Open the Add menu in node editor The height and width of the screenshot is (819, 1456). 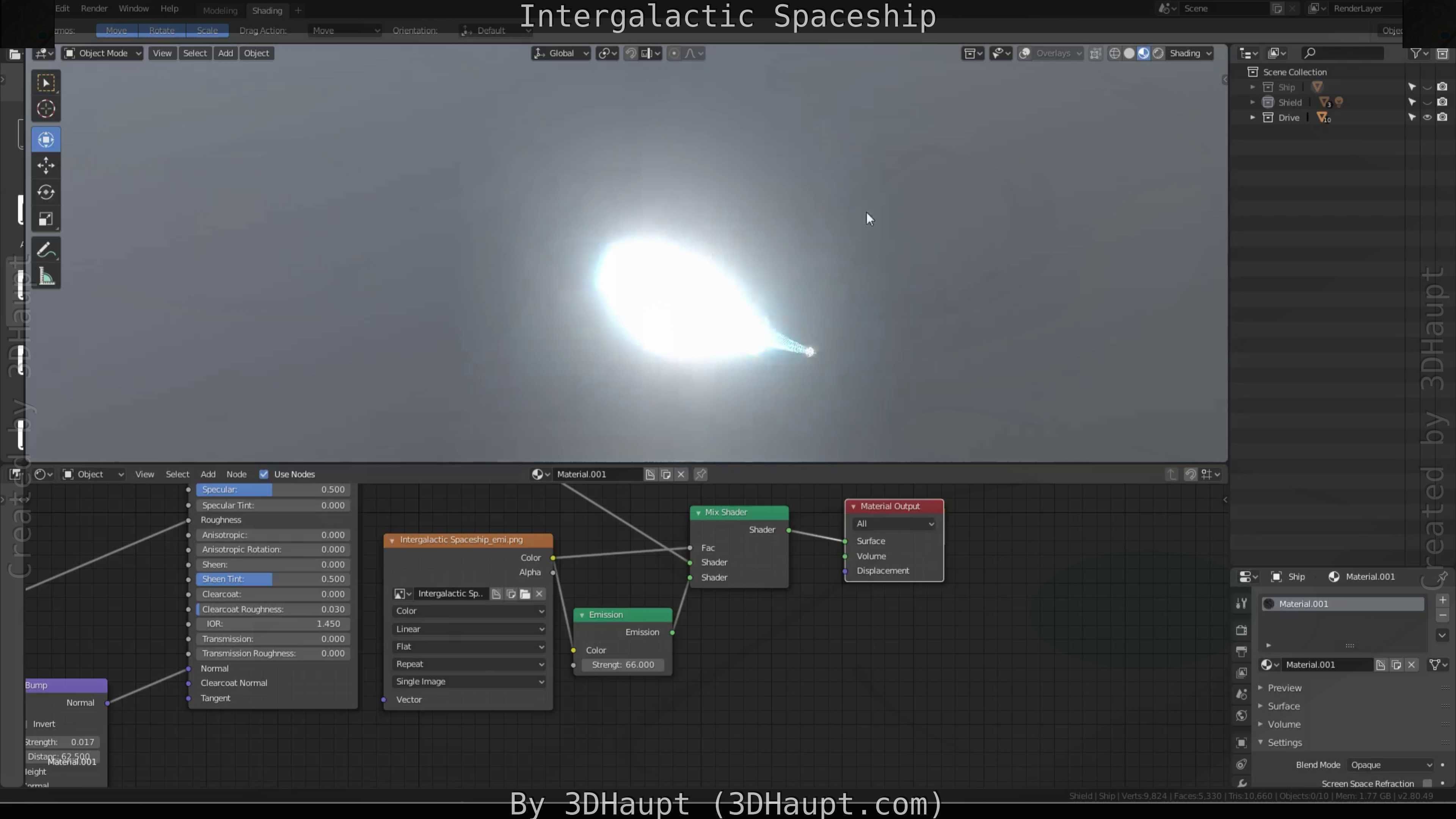[x=208, y=474]
